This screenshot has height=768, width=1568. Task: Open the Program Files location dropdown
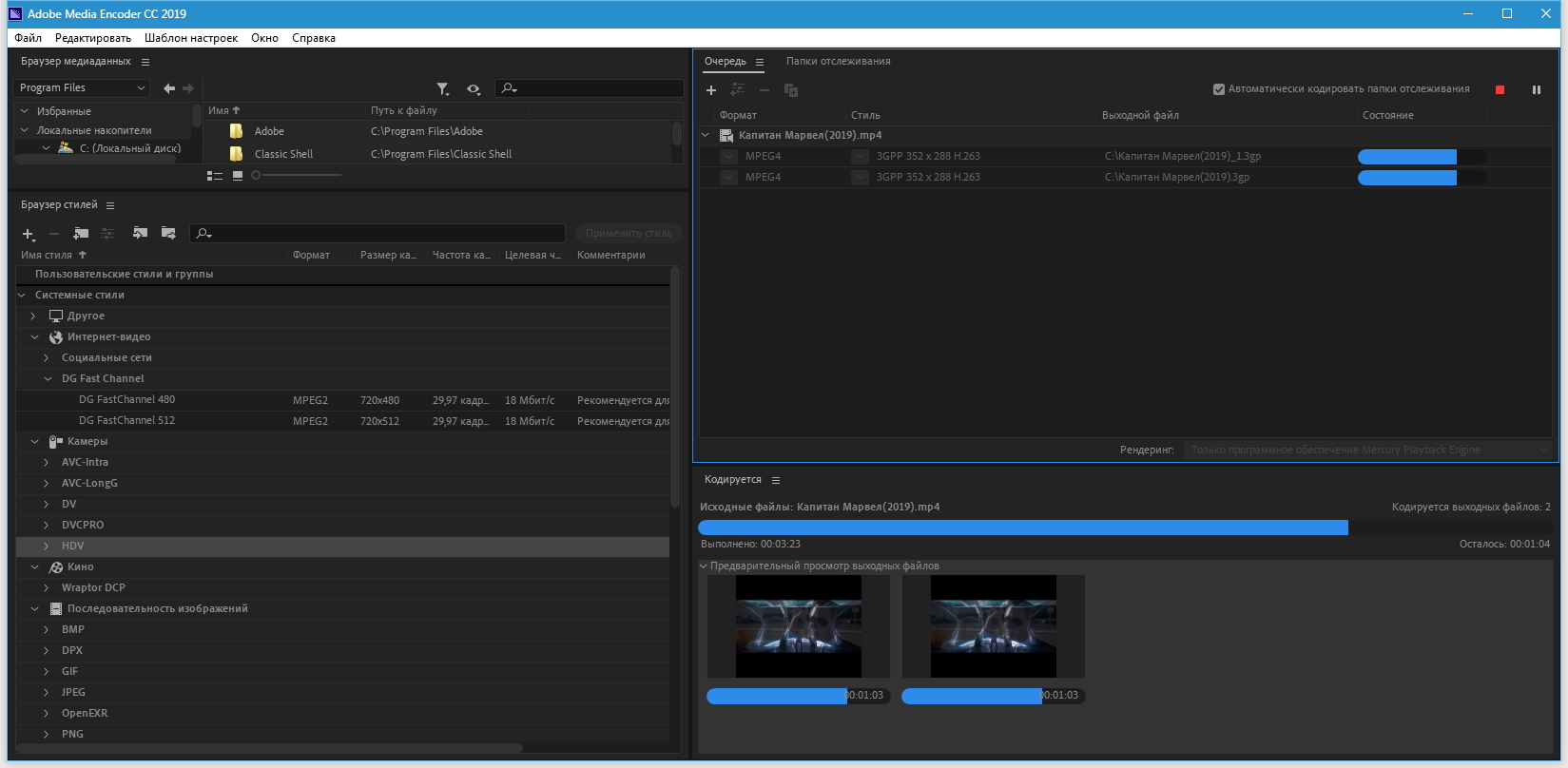coord(82,87)
